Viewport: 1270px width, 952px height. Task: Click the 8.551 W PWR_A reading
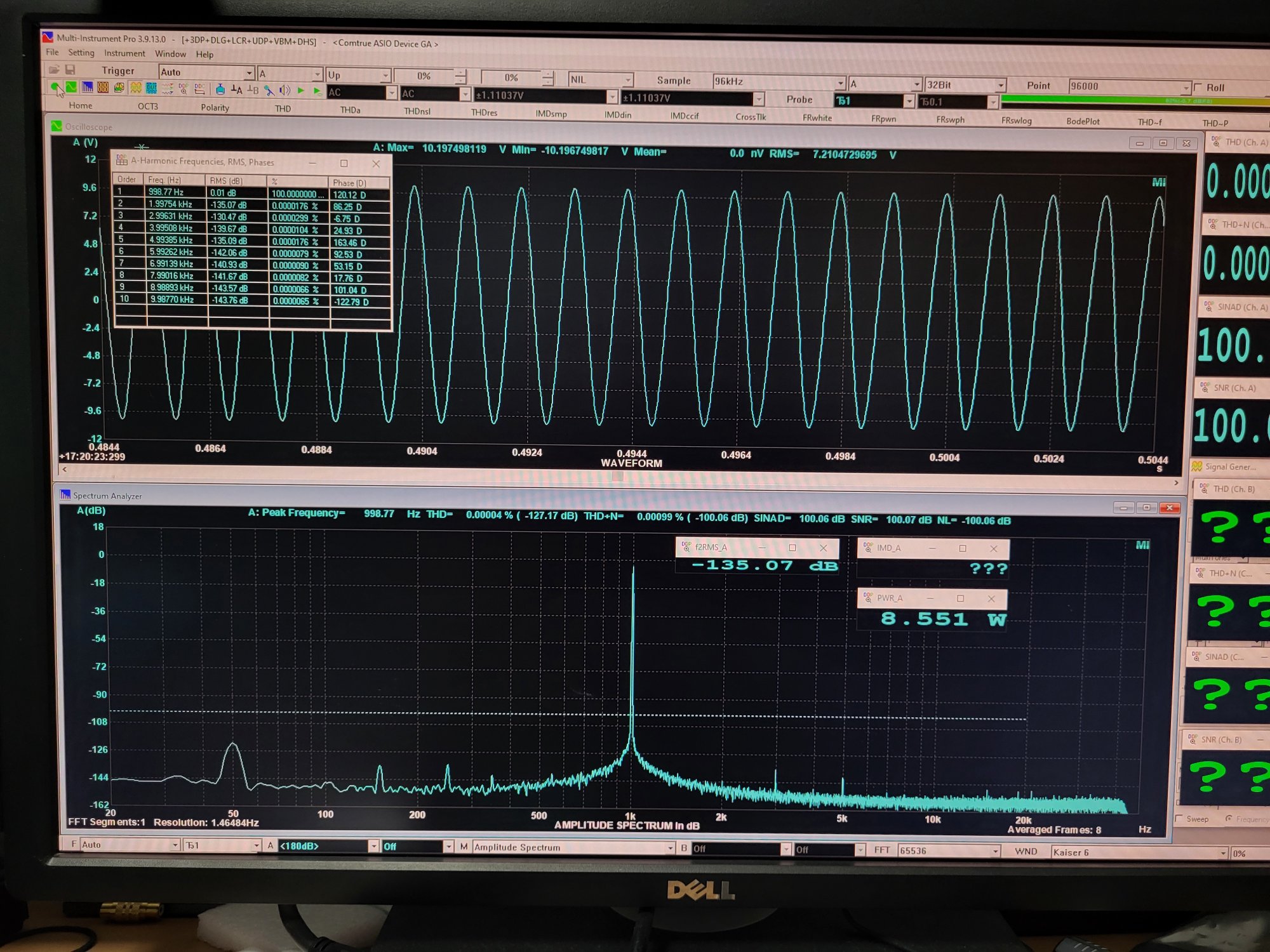(x=942, y=619)
